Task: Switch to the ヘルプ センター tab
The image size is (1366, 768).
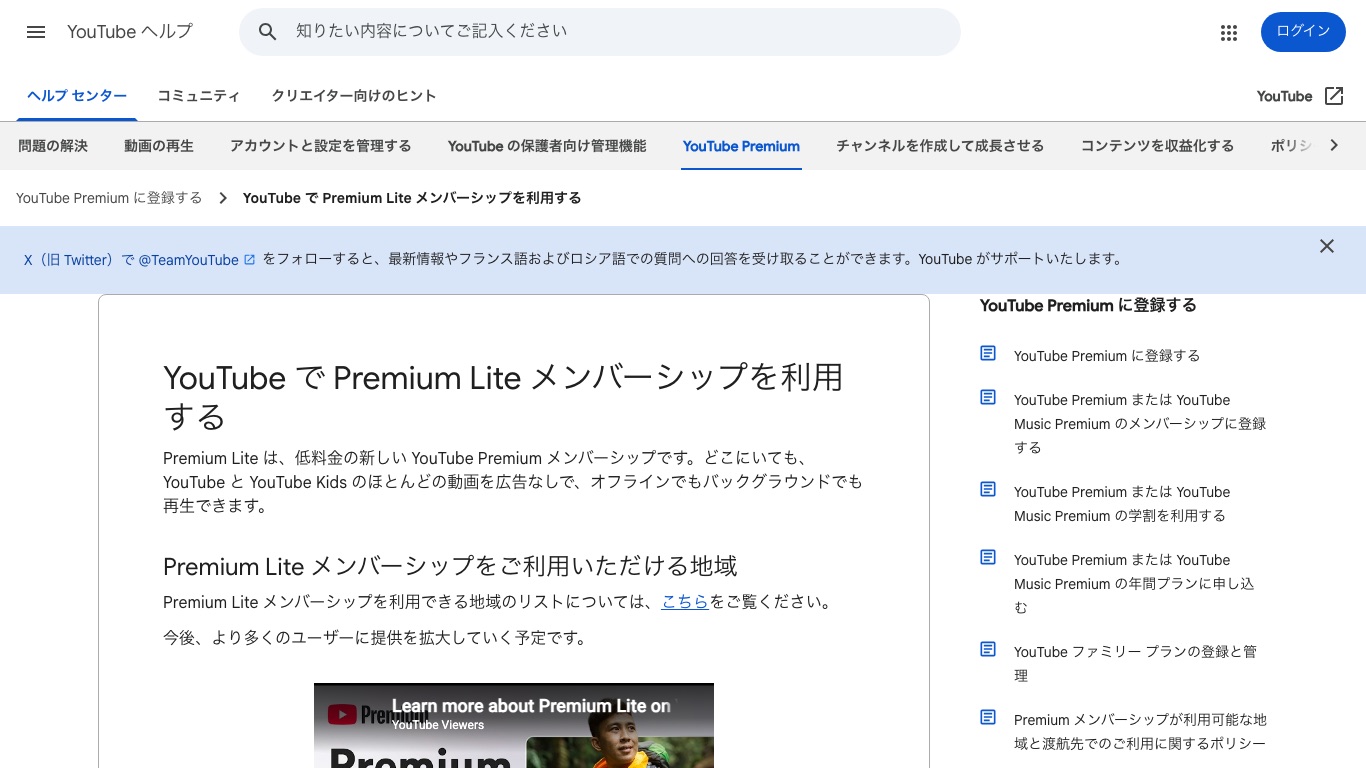Action: (x=77, y=96)
